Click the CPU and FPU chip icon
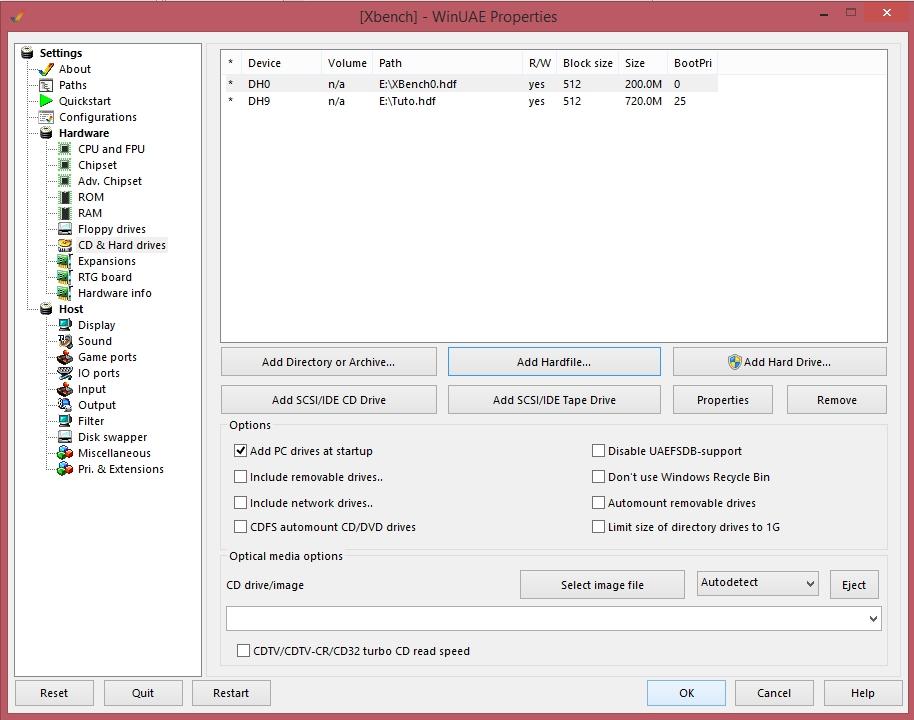This screenshot has height=720, width=914. tap(65, 149)
